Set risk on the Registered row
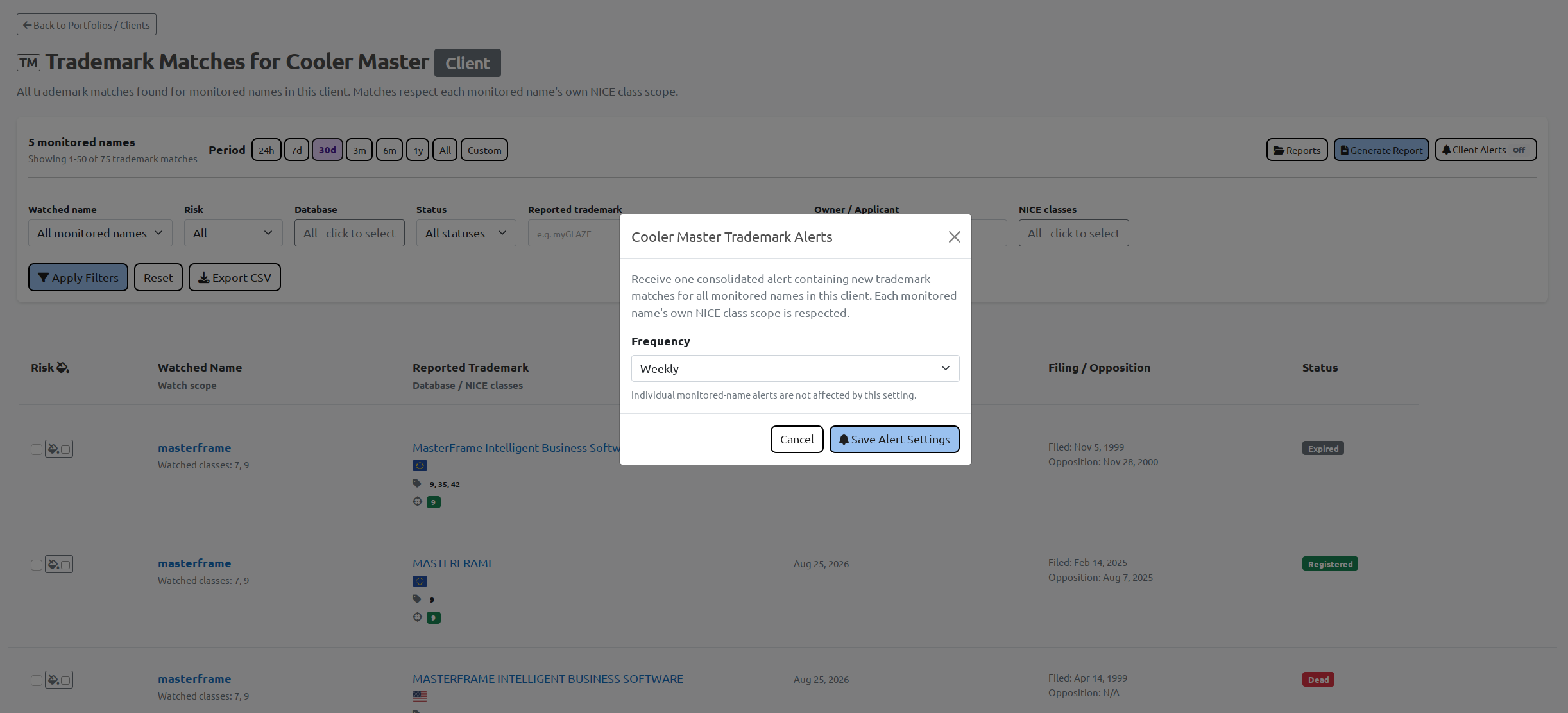This screenshot has height=713, width=1568. tap(59, 564)
